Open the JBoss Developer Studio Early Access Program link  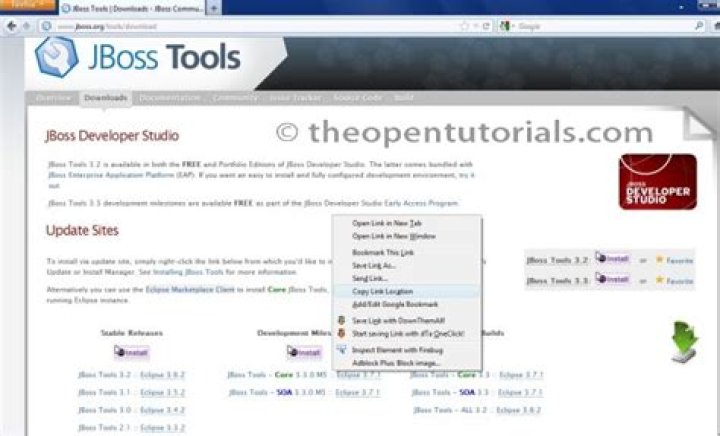[381, 203]
